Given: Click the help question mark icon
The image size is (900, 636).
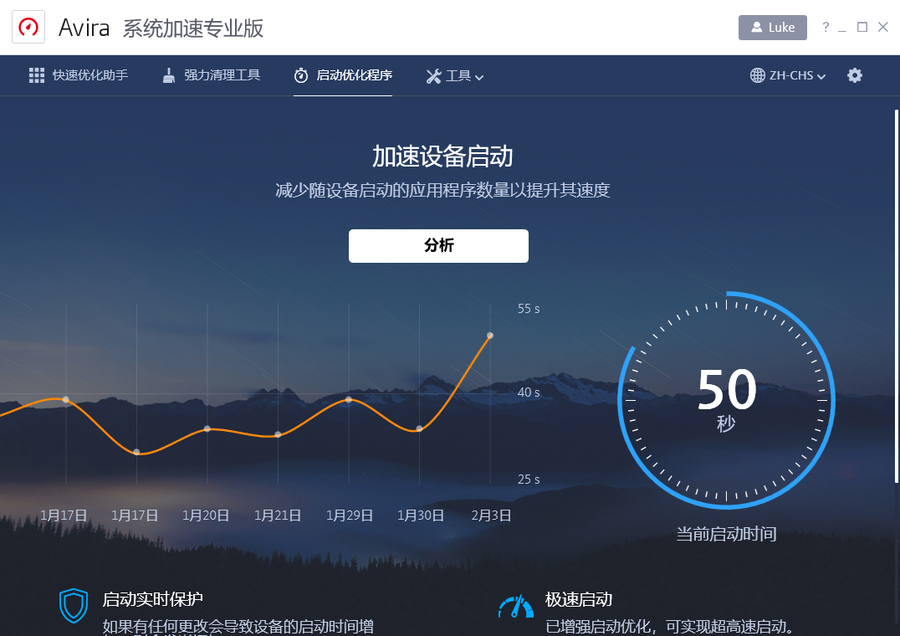Looking at the screenshot, I should (825, 27).
